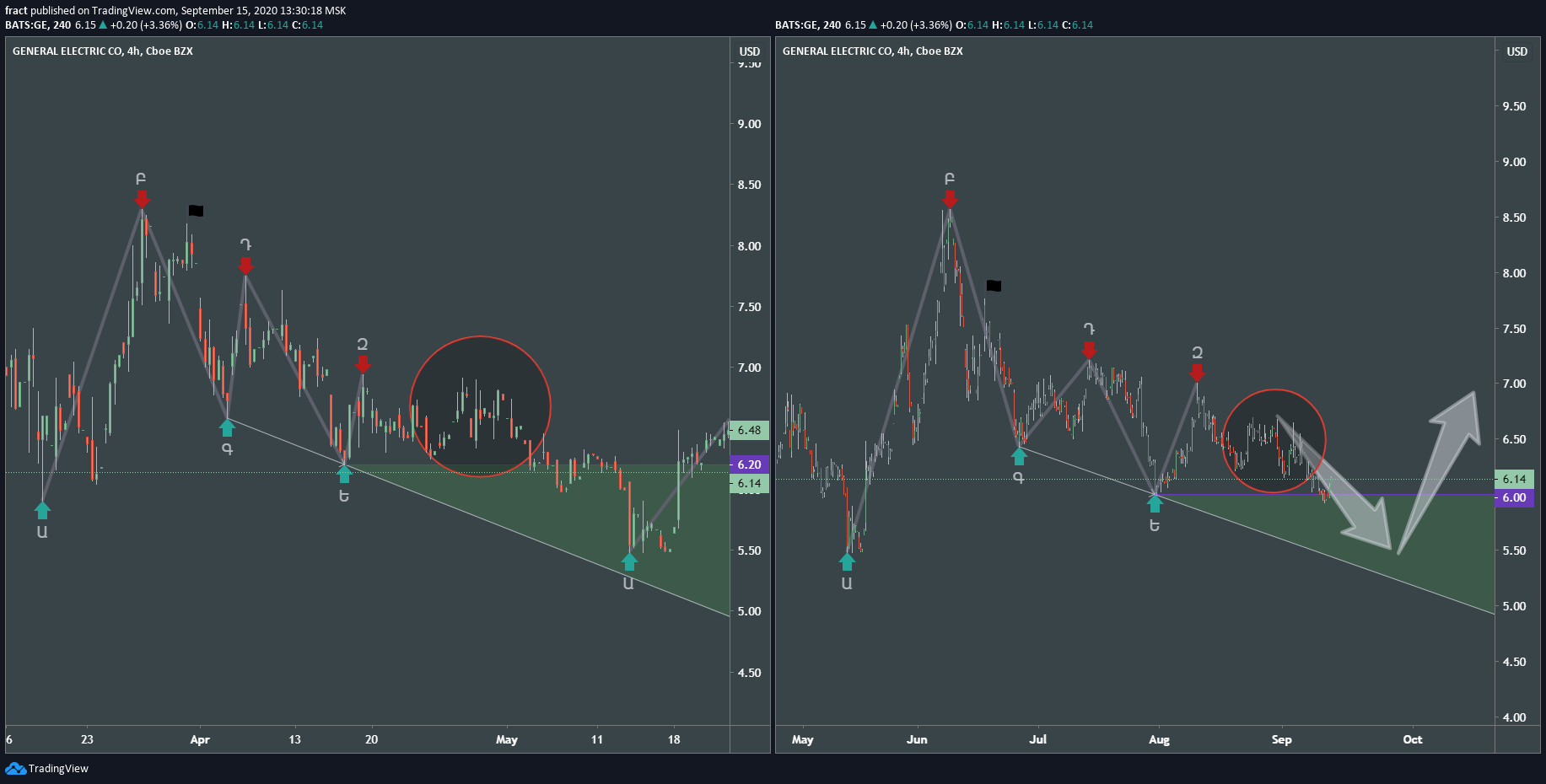Click the 'TradingView' text beside the logo

(58, 768)
